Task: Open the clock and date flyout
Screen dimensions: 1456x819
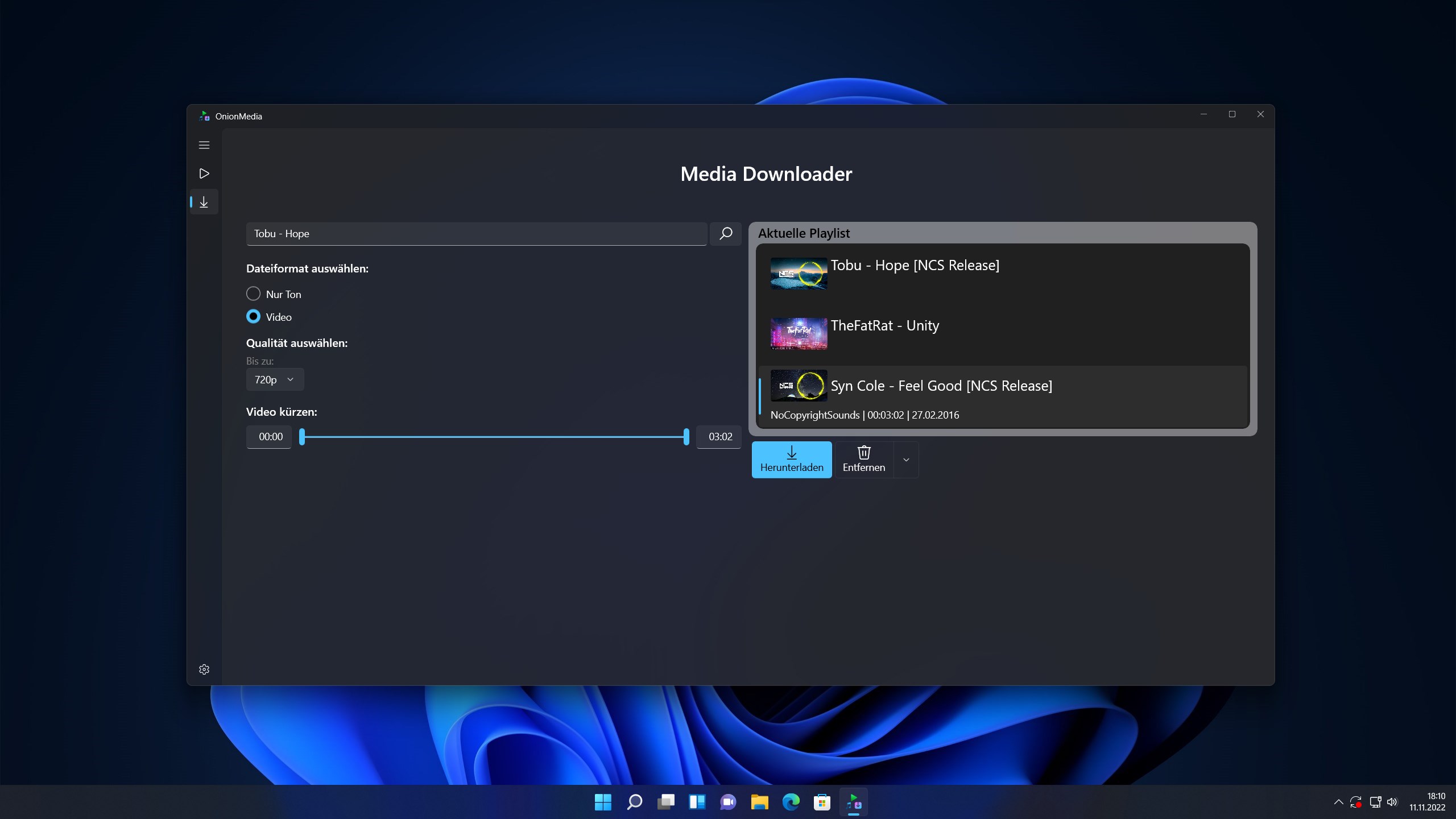Action: click(1428, 802)
